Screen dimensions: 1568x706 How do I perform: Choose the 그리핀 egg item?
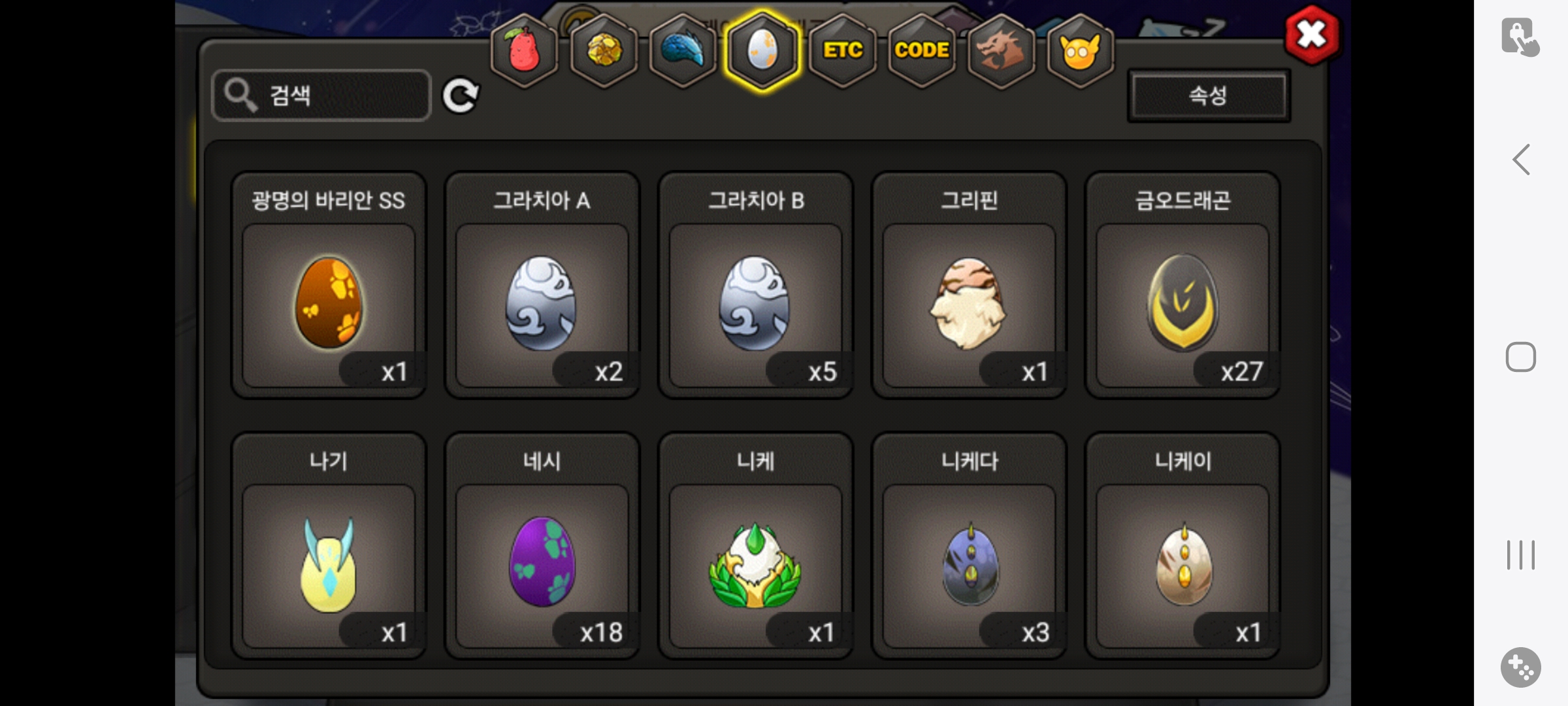pyautogui.click(x=969, y=285)
